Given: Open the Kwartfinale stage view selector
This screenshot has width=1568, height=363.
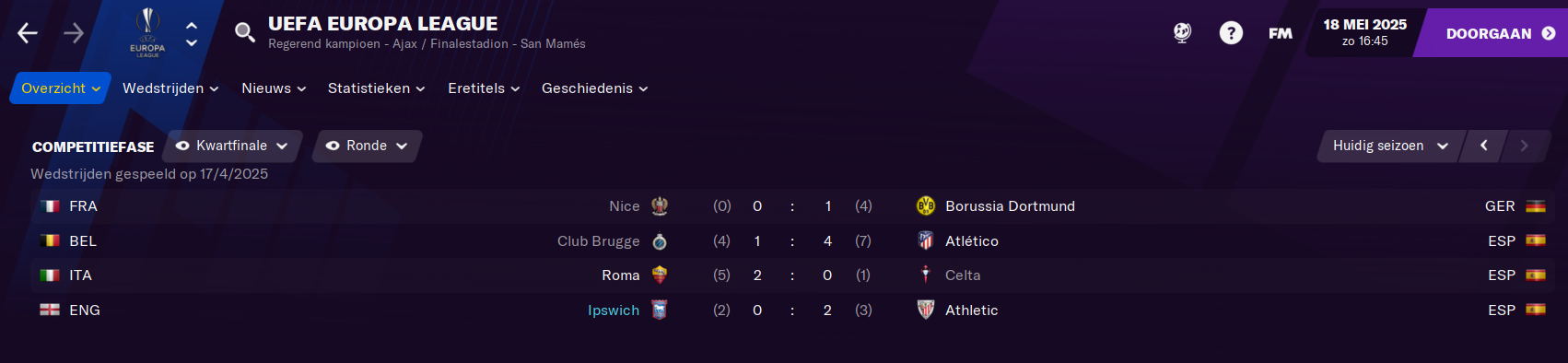Looking at the screenshot, I should pyautogui.click(x=231, y=146).
